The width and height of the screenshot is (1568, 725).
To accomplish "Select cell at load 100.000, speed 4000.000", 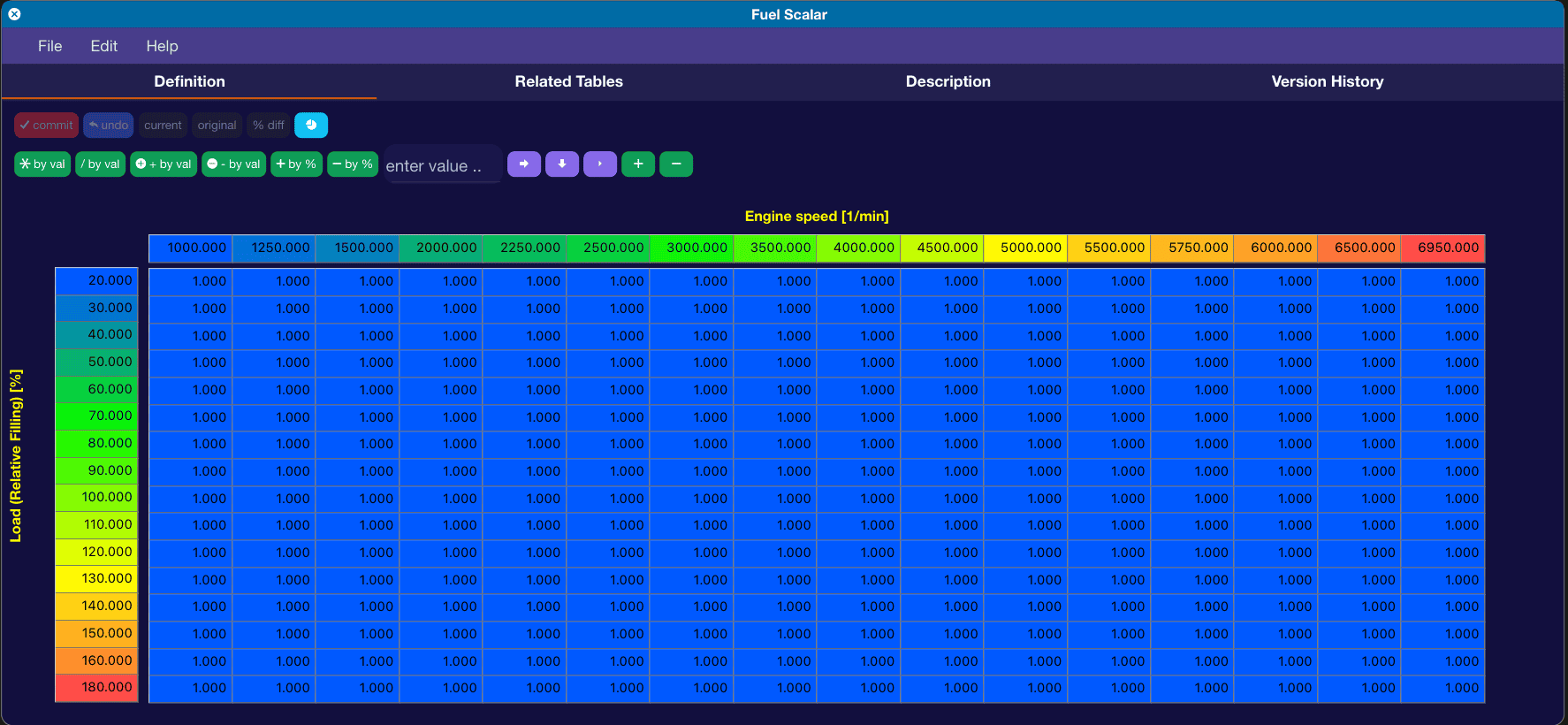I will (x=858, y=499).
